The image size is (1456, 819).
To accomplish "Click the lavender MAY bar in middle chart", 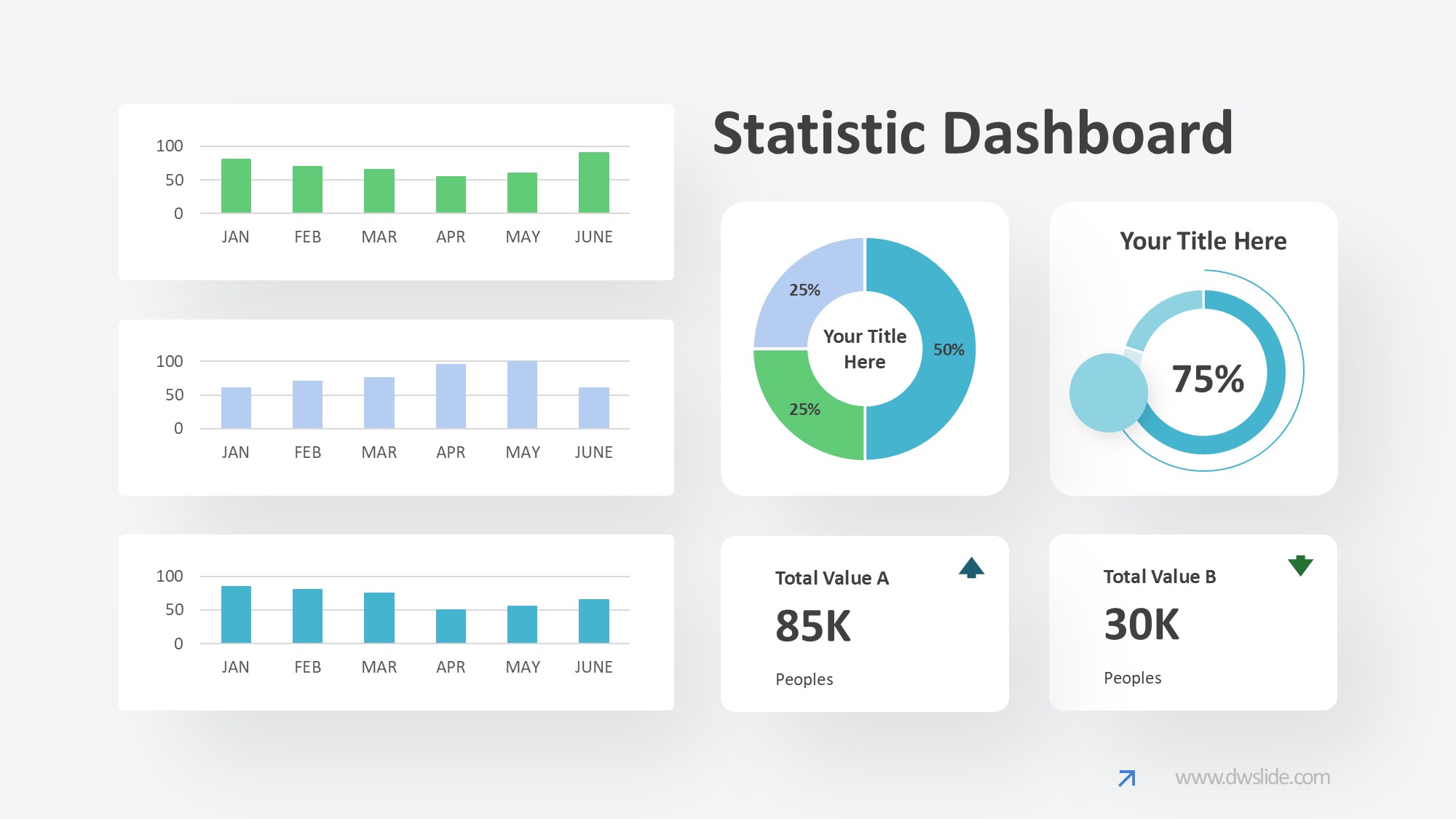I will pos(522,395).
